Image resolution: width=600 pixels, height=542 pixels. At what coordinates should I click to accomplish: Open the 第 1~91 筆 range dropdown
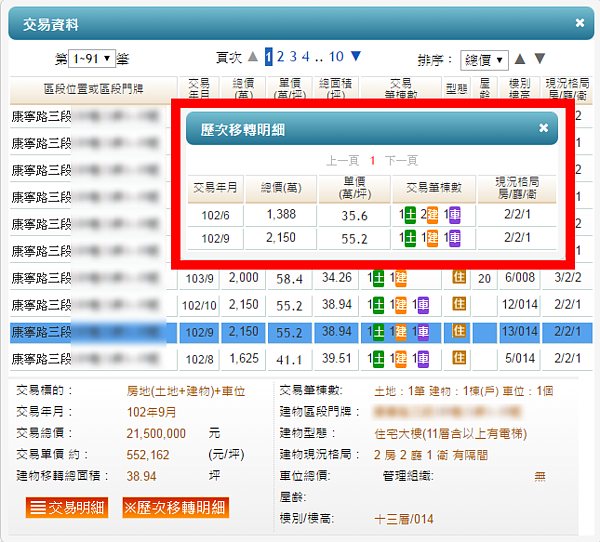pos(92,59)
